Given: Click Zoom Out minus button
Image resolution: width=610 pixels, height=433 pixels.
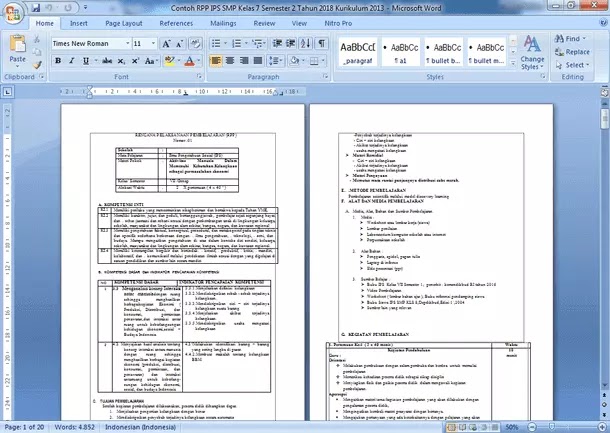Looking at the screenshot, I should coord(532,427).
